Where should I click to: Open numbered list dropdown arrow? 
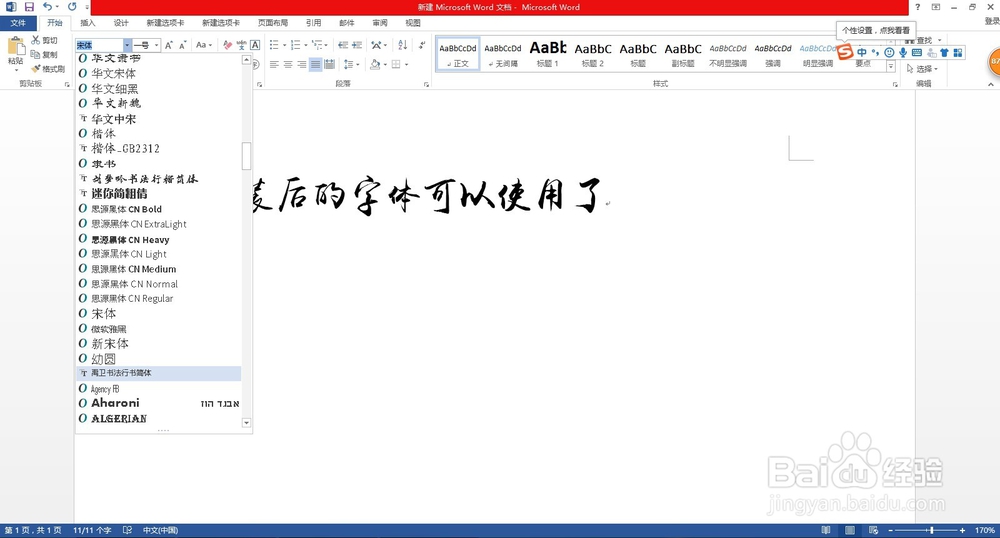(305, 45)
